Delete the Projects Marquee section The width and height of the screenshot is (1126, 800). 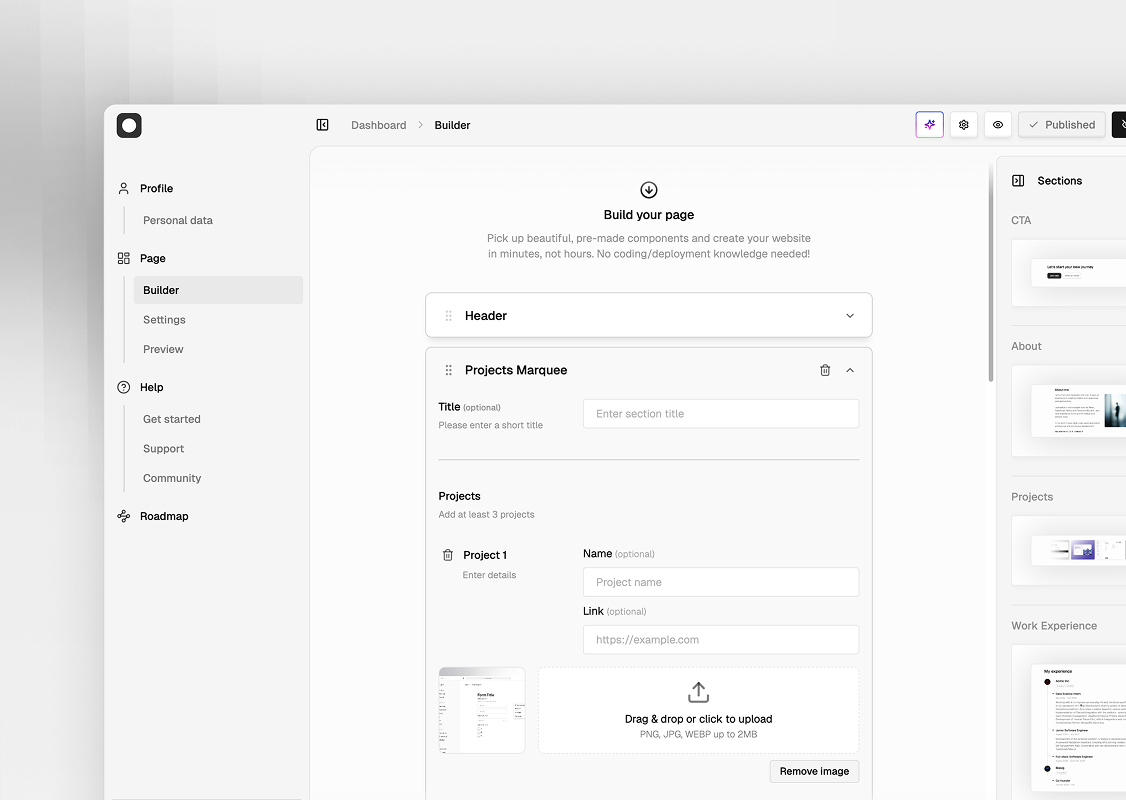pyautogui.click(x=825, y=371)
